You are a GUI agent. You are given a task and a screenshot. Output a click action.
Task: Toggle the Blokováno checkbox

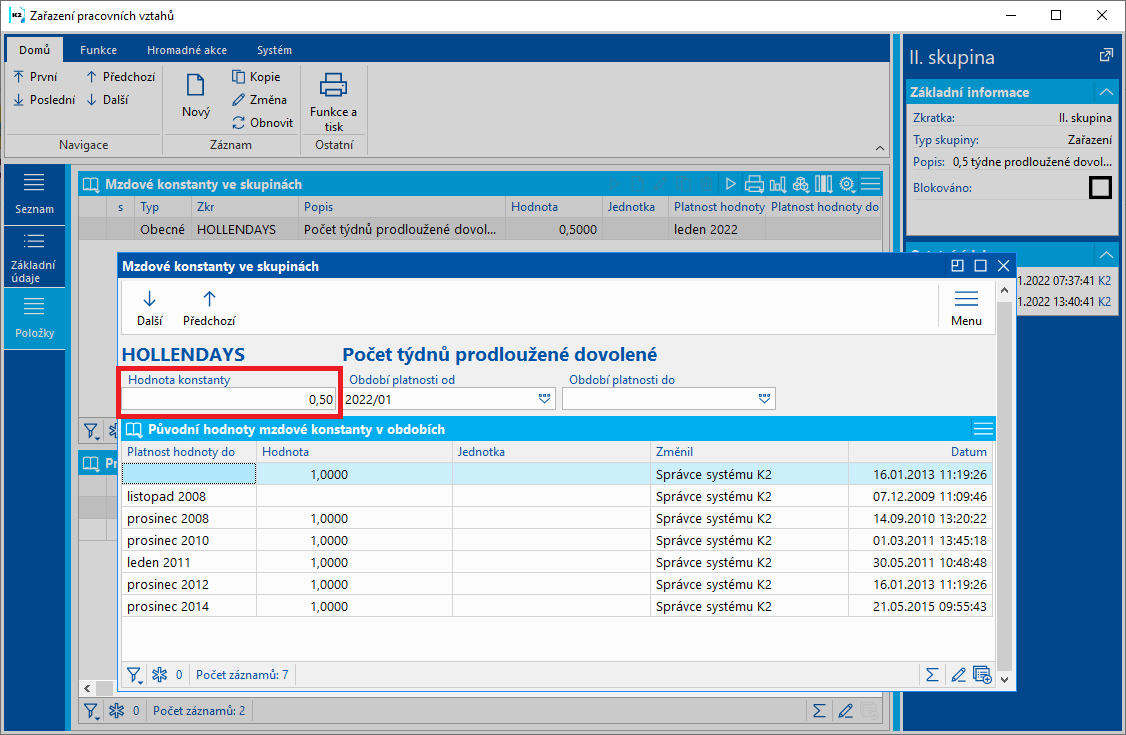1100,187
